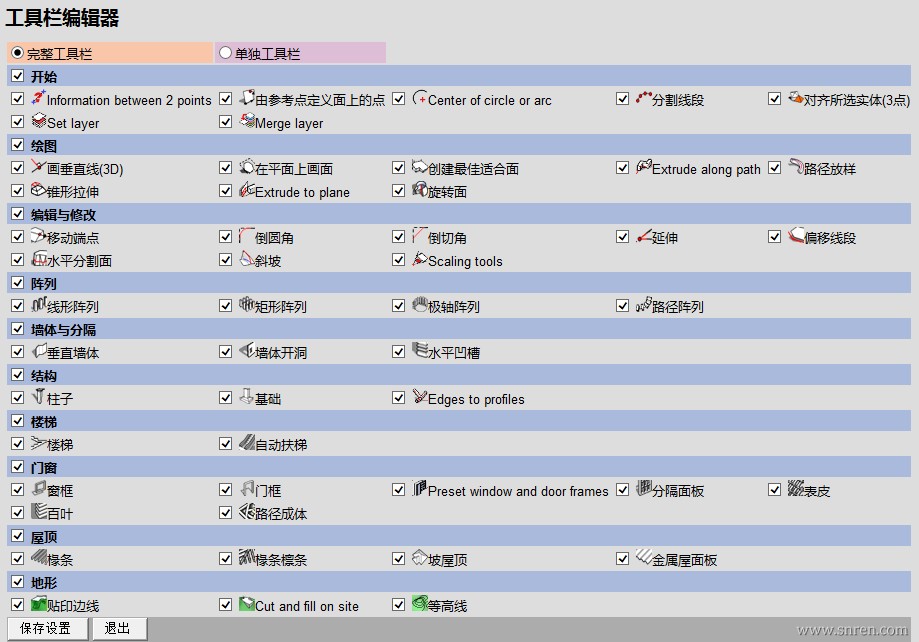
Task: Click the 等高线 tool icon
Action: click(420, 604)
